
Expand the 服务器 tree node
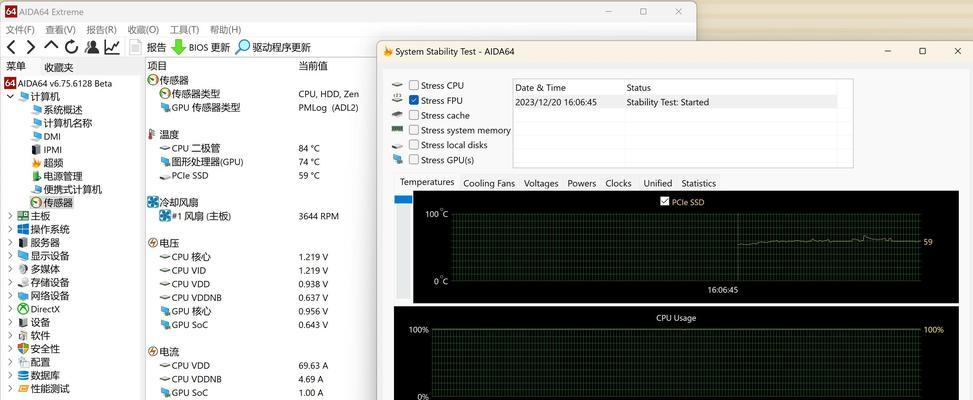[10, 242]
